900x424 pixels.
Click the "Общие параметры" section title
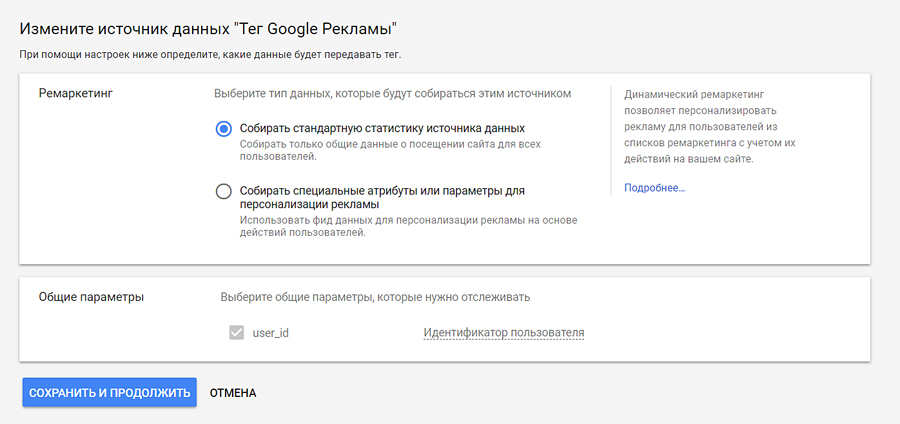[91, 297]
